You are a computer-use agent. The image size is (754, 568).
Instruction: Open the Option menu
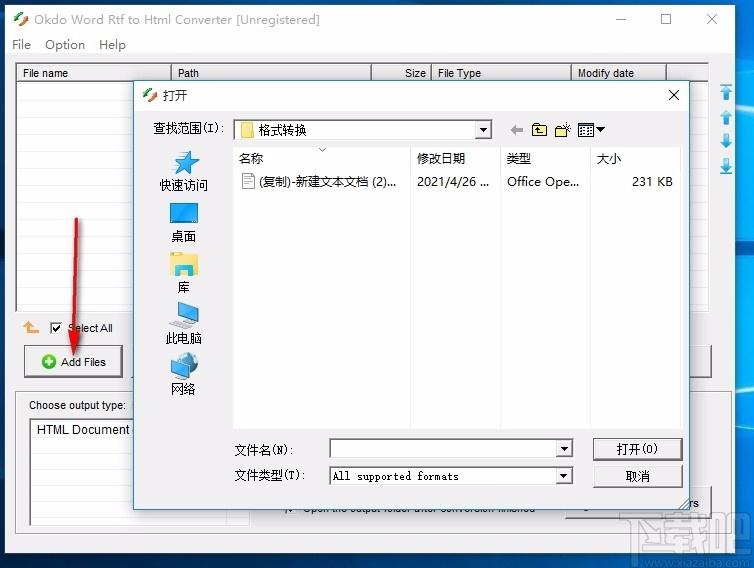tap(65, 45)
